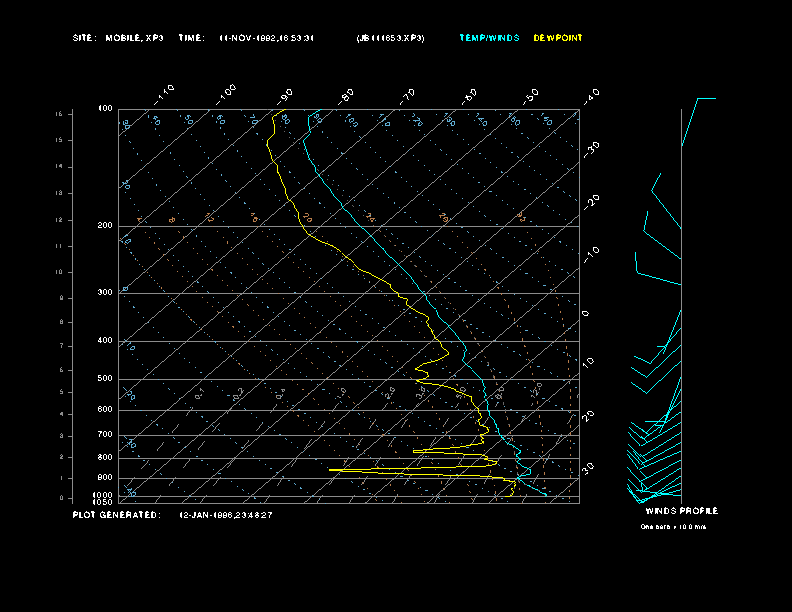Image resolution: width=792 pixels, height=612 pixels.
Task: Click the '-40' isotherm label at top right
Action: click(x=591, y=96)
